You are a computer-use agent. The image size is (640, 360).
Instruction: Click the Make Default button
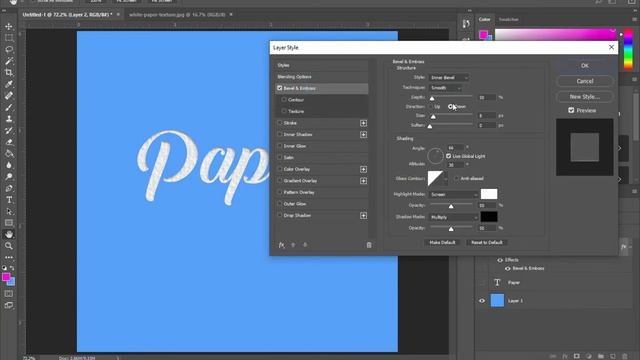point(442,242)
